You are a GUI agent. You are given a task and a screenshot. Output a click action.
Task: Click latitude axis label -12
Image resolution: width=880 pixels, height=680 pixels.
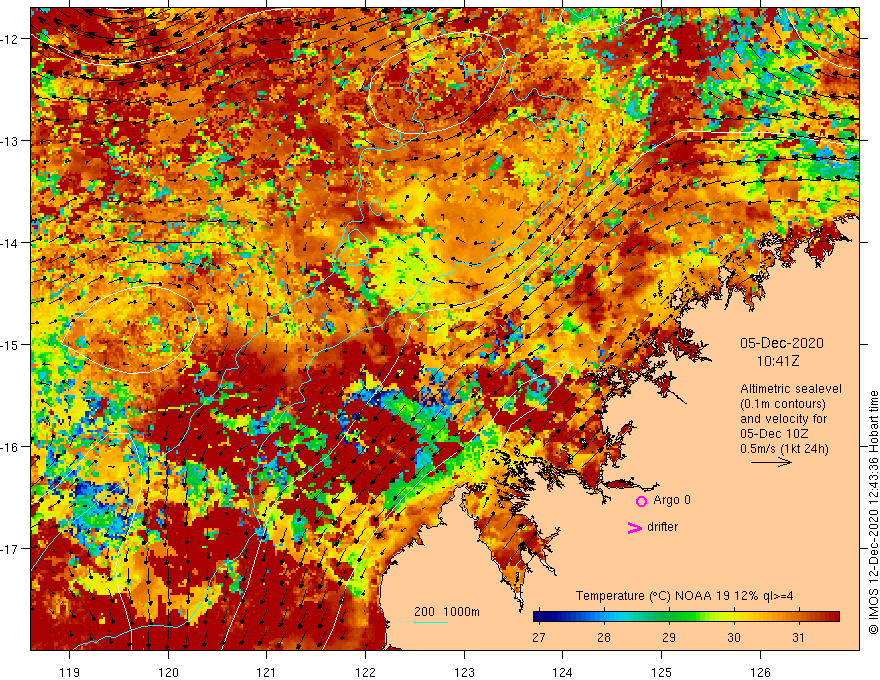click(10, 39)
